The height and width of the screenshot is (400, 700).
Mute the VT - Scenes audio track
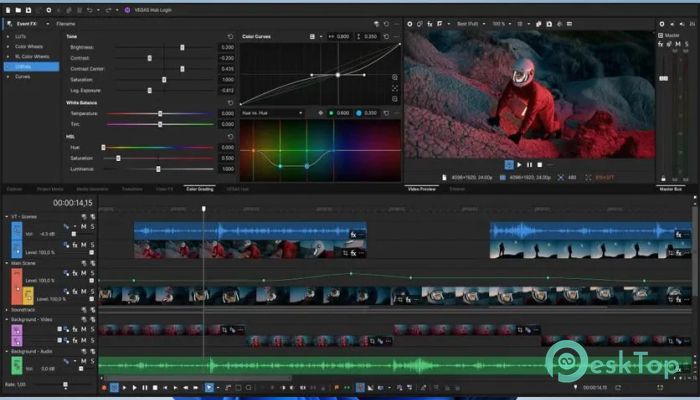click(83, 227)
